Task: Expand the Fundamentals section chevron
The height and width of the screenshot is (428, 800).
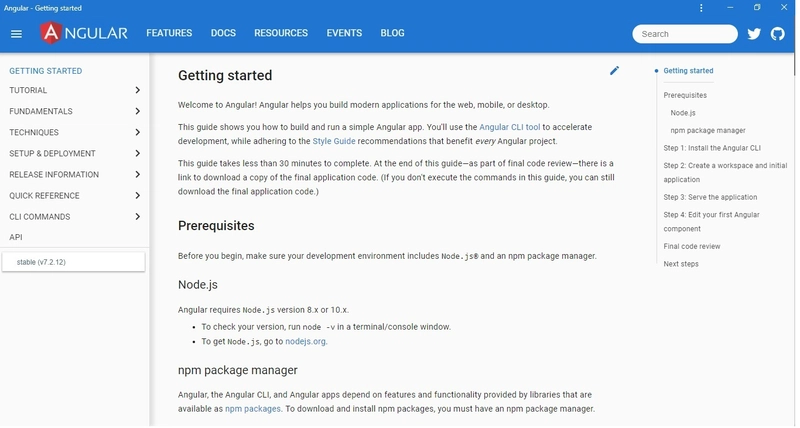Action: [x=137, y=111]
